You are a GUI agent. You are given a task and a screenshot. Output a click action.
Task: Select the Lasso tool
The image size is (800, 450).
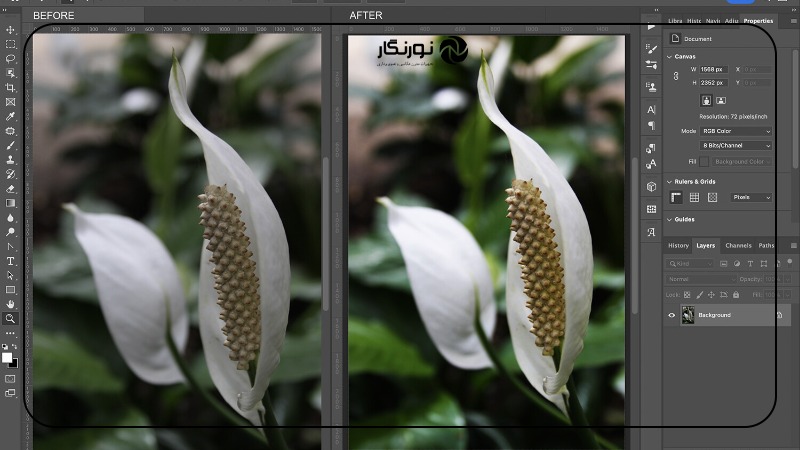(10, 59)
